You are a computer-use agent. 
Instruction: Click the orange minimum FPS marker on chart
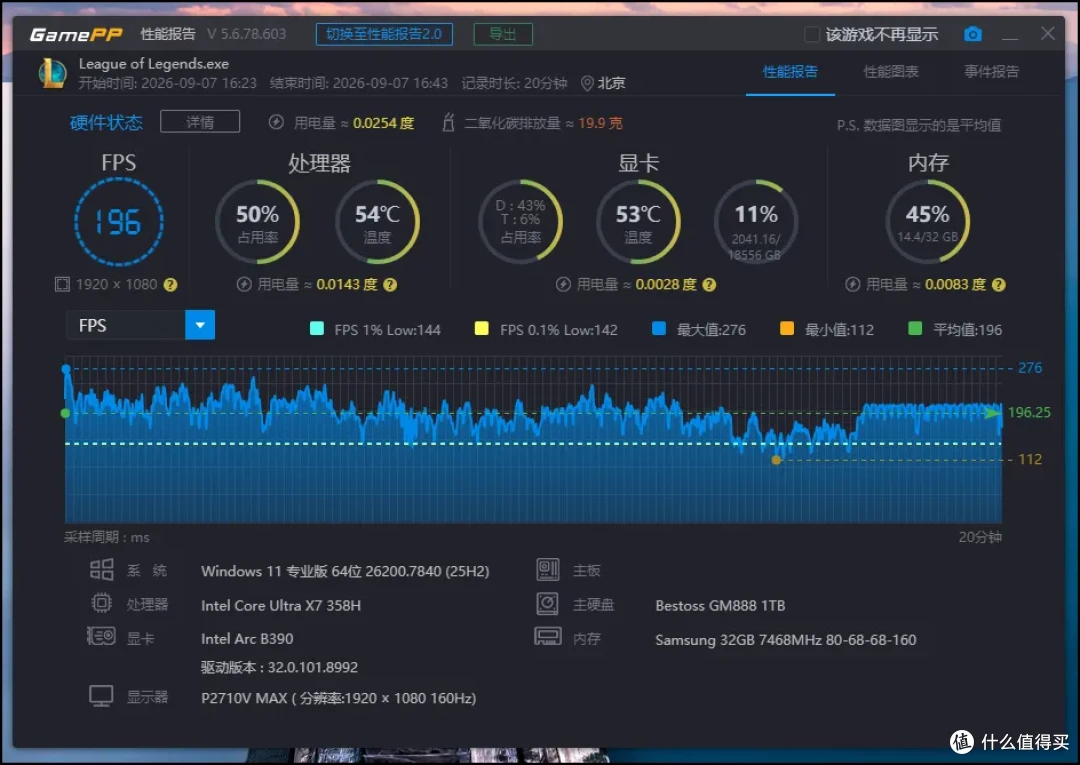pos(776,459)
